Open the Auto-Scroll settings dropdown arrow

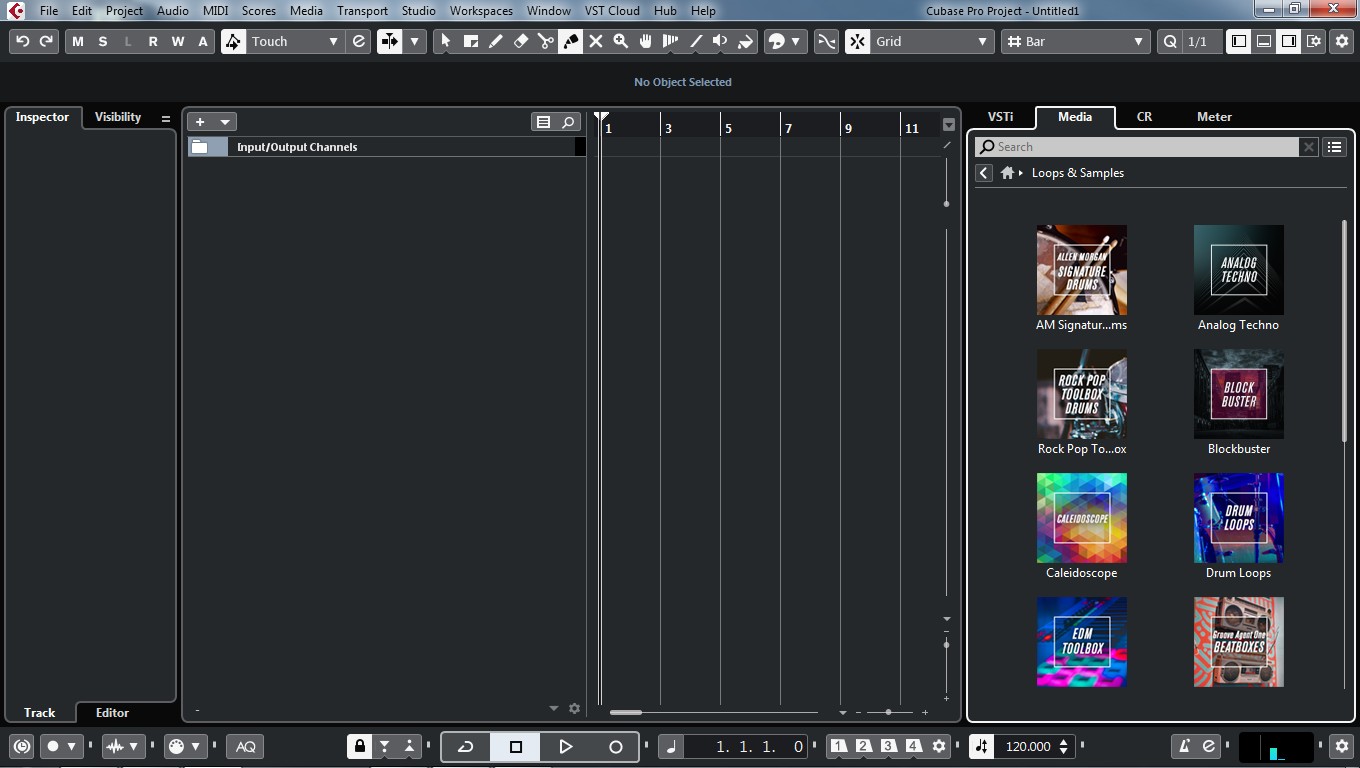(414, 41)
